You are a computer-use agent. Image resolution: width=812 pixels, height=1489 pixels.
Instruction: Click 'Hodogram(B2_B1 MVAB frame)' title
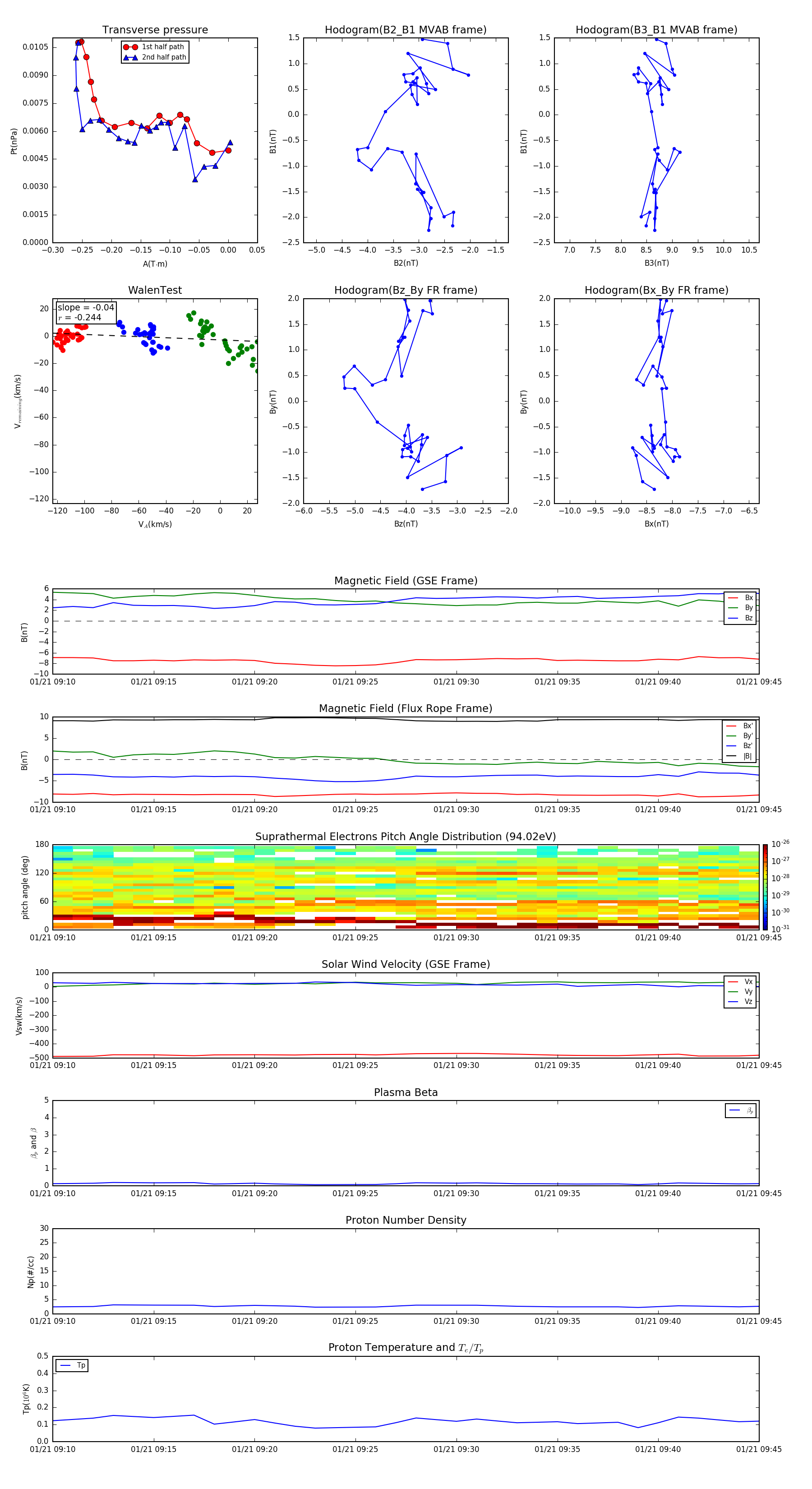coord(406,30)
